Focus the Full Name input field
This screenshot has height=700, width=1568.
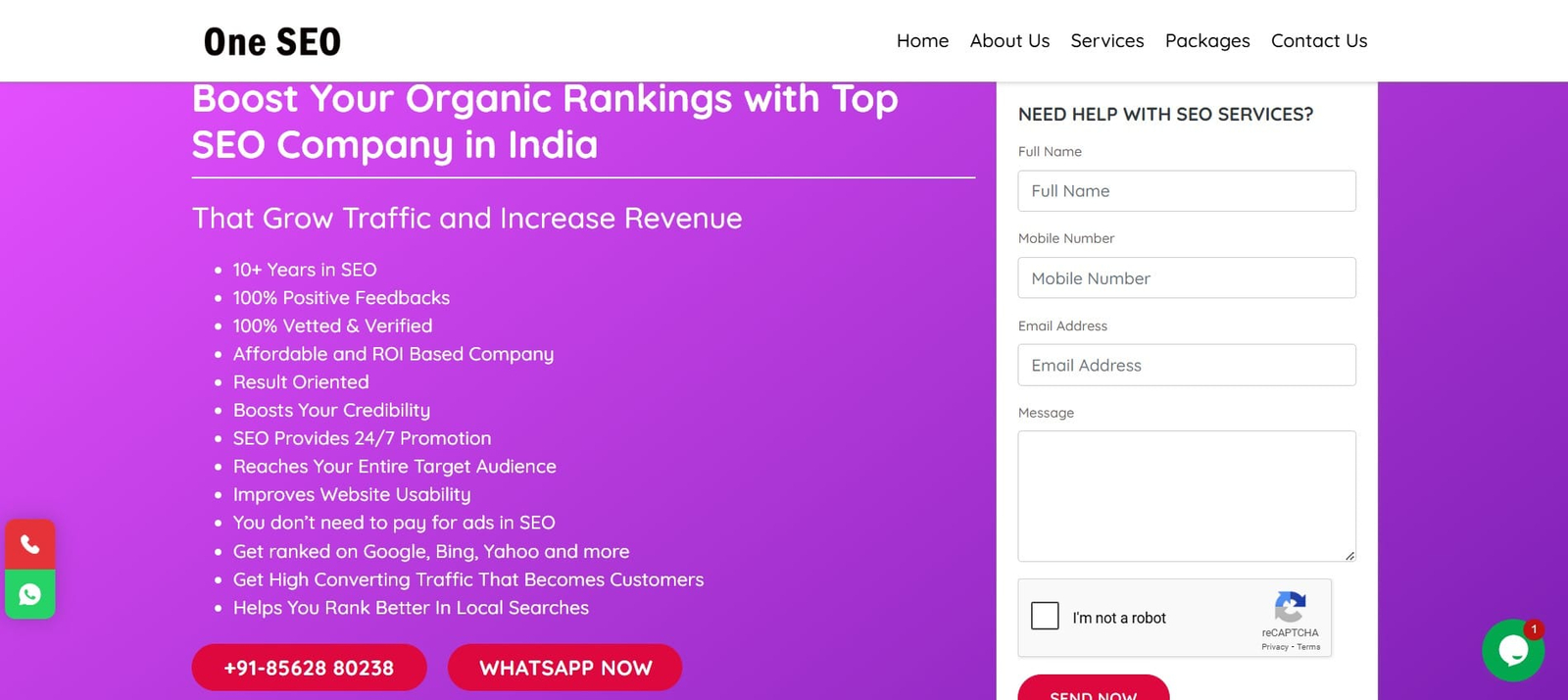click(1186, 191)
